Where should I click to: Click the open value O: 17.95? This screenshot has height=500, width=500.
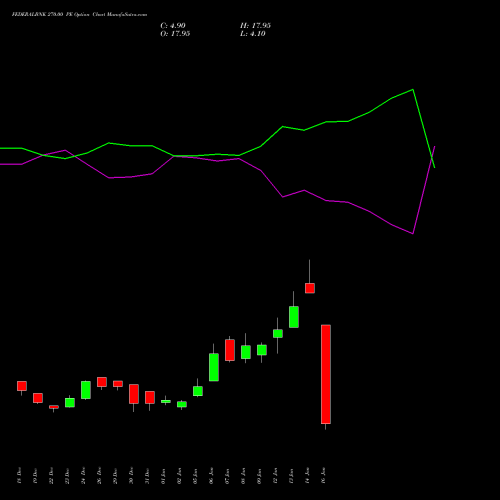[175, 34]
